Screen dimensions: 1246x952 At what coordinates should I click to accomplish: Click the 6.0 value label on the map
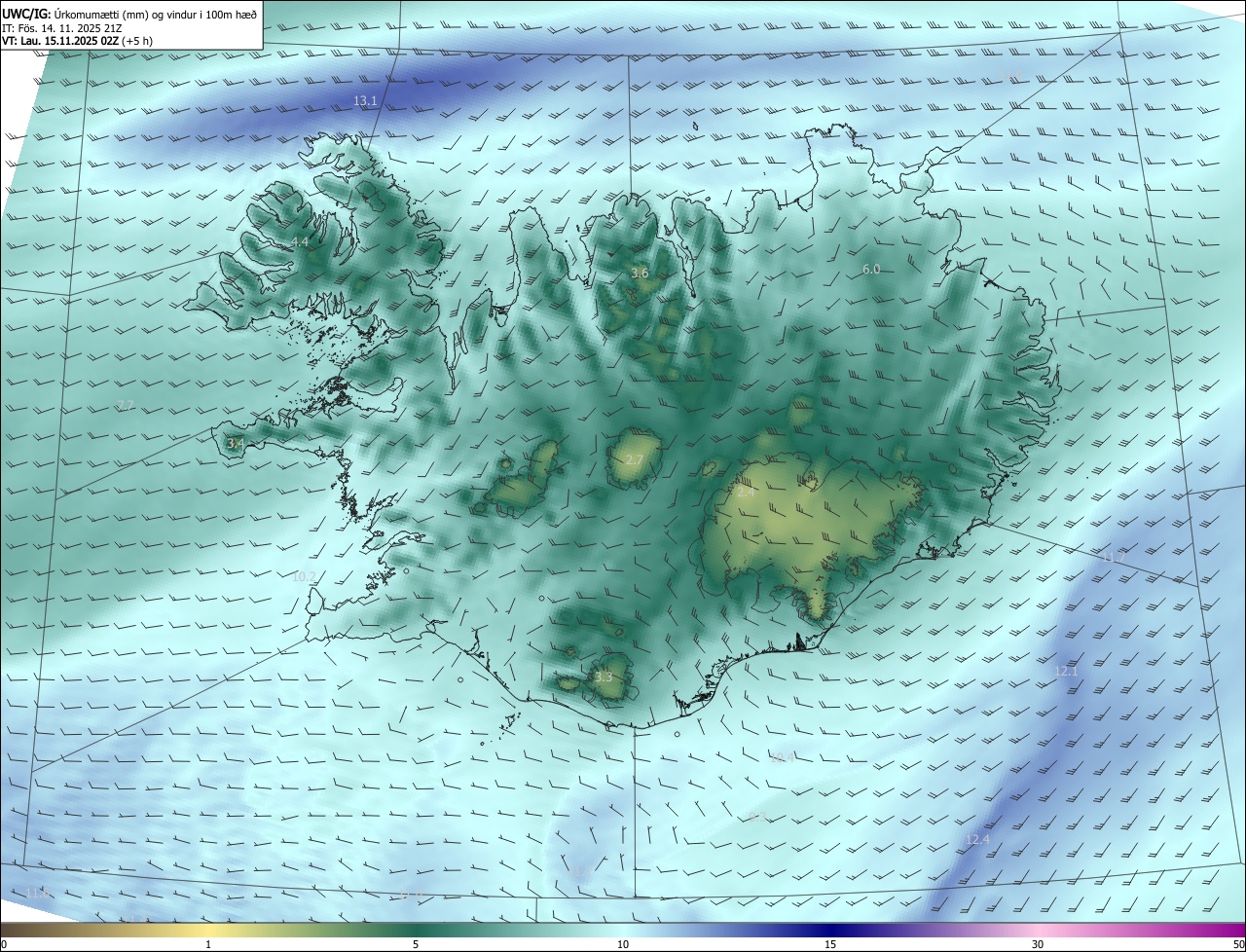coord(871,269)
